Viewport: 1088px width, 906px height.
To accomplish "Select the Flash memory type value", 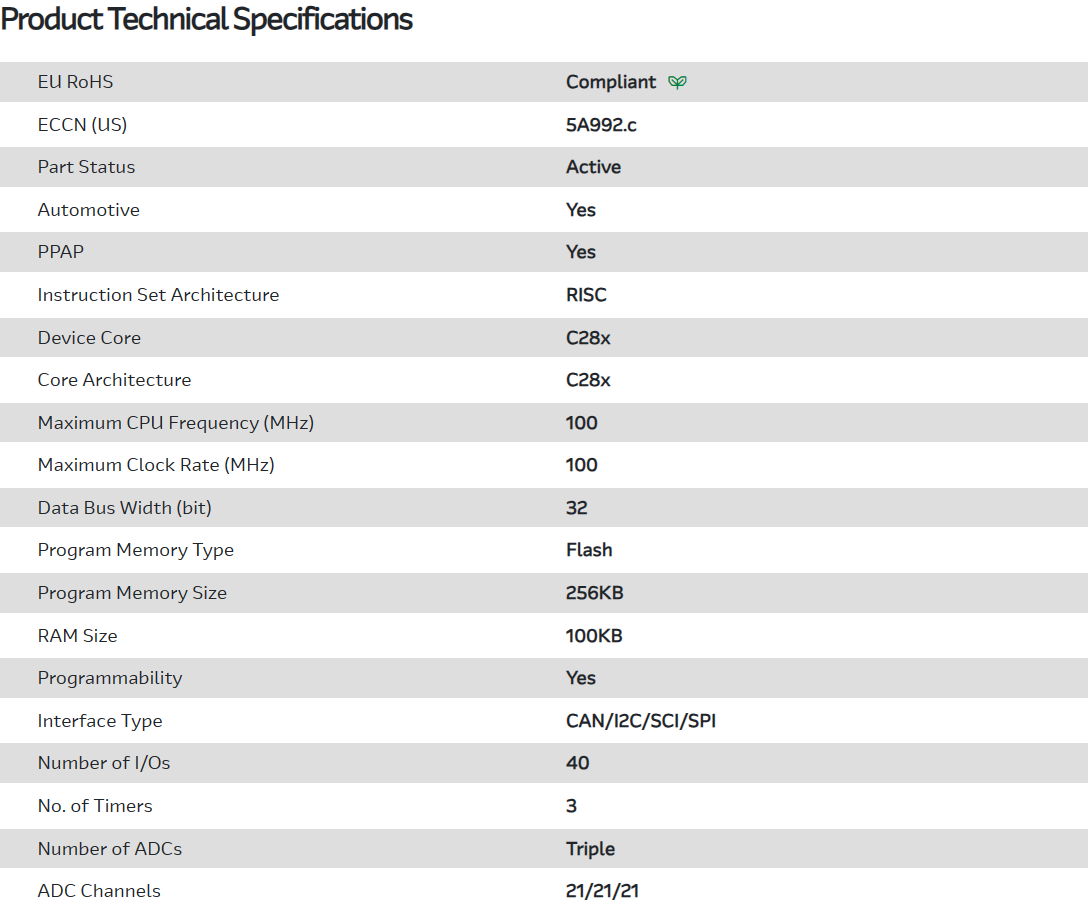I will pyautogui.click(x=589, y=550).
